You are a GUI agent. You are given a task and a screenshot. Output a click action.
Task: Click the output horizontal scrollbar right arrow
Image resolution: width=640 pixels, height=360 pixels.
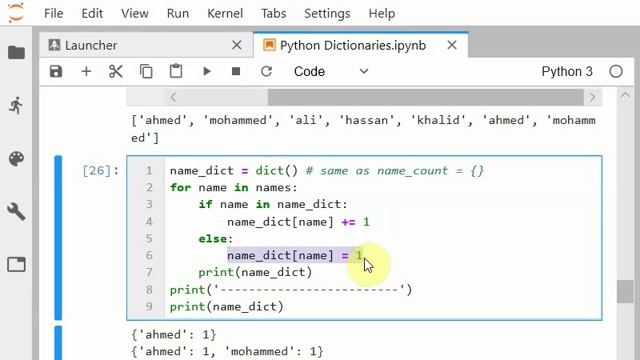click(592, 98)
